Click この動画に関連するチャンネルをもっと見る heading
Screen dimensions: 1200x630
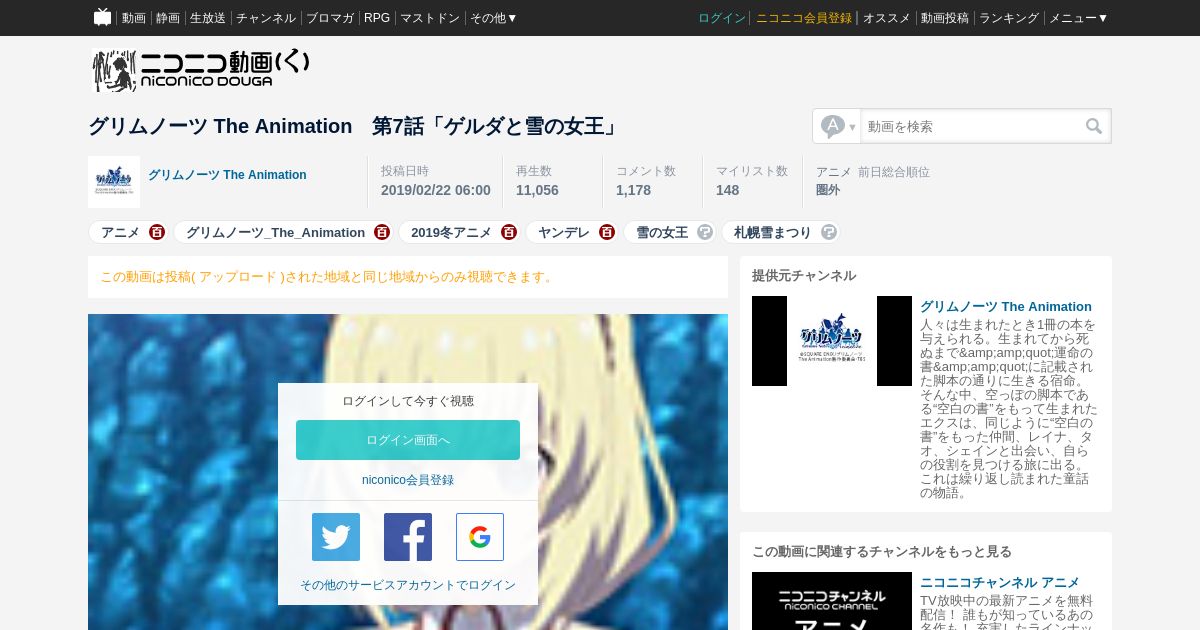[x=882, y=552]
